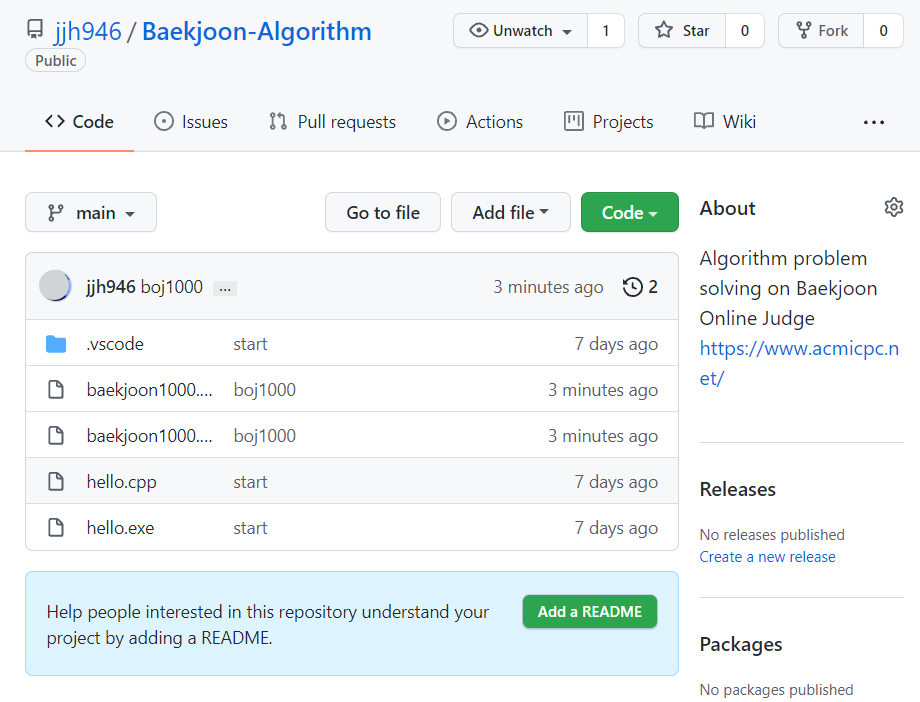Star this repository
Screen dimensions: 920x702
[682, 31]
